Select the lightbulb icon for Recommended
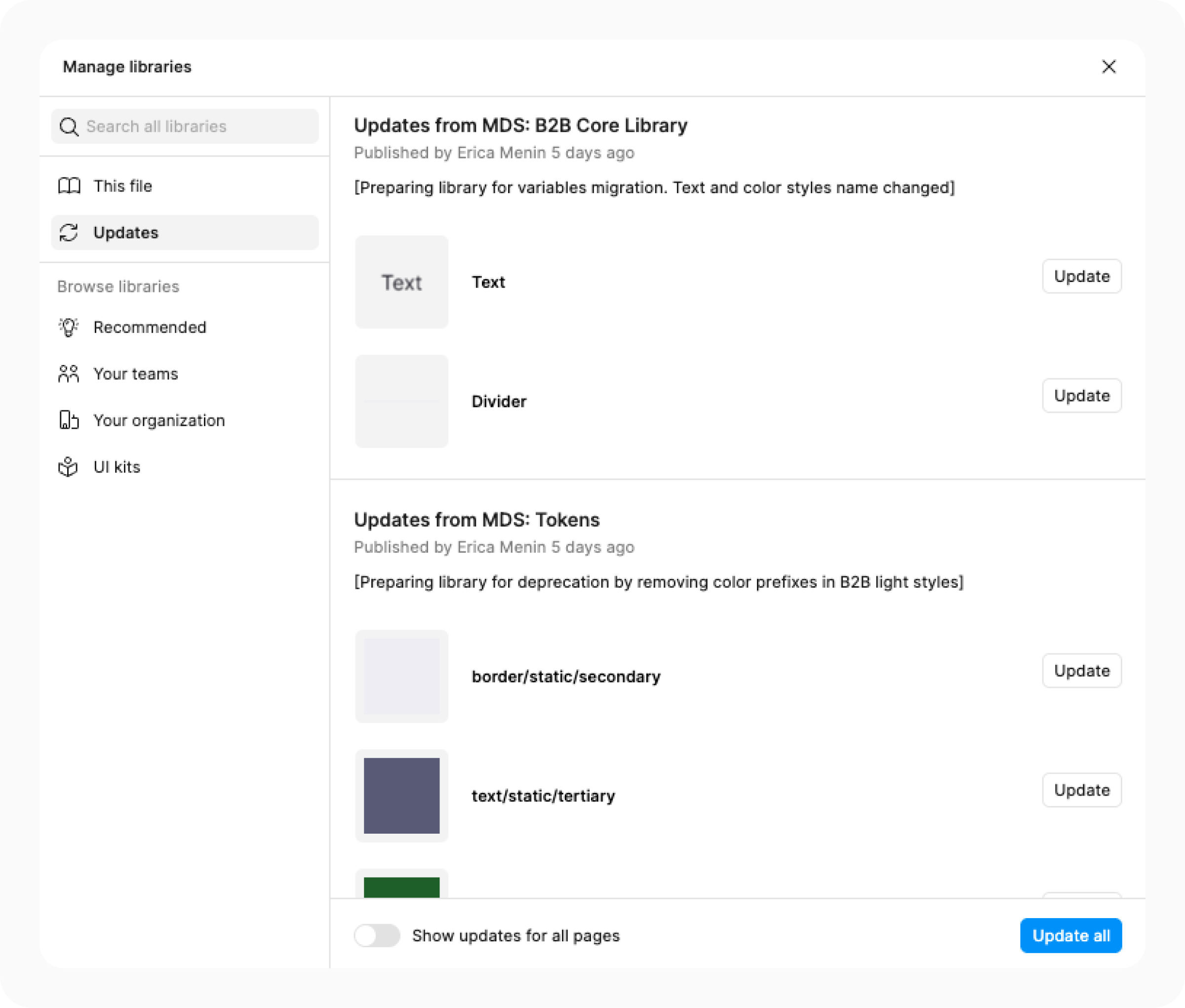Viewport: 1185px width, 1008px height. tap(69, 327)
